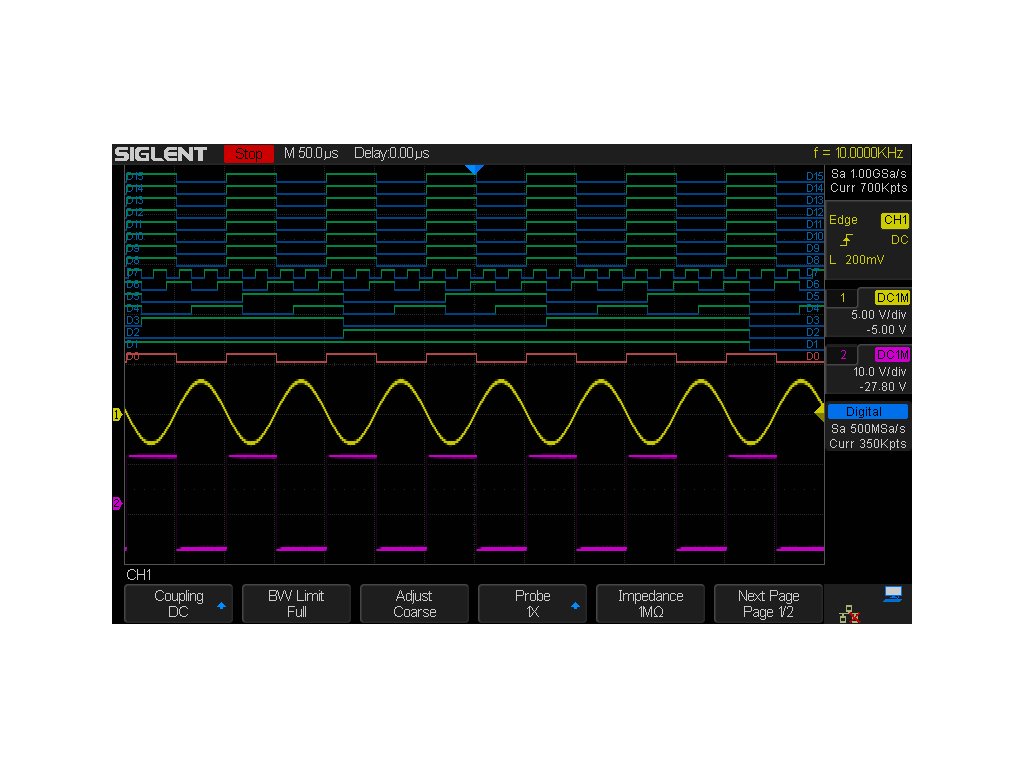This screenshot has height=768, width=1024.
Task: Click the D15 digital channel label on right
Action: tap(814, 176)
